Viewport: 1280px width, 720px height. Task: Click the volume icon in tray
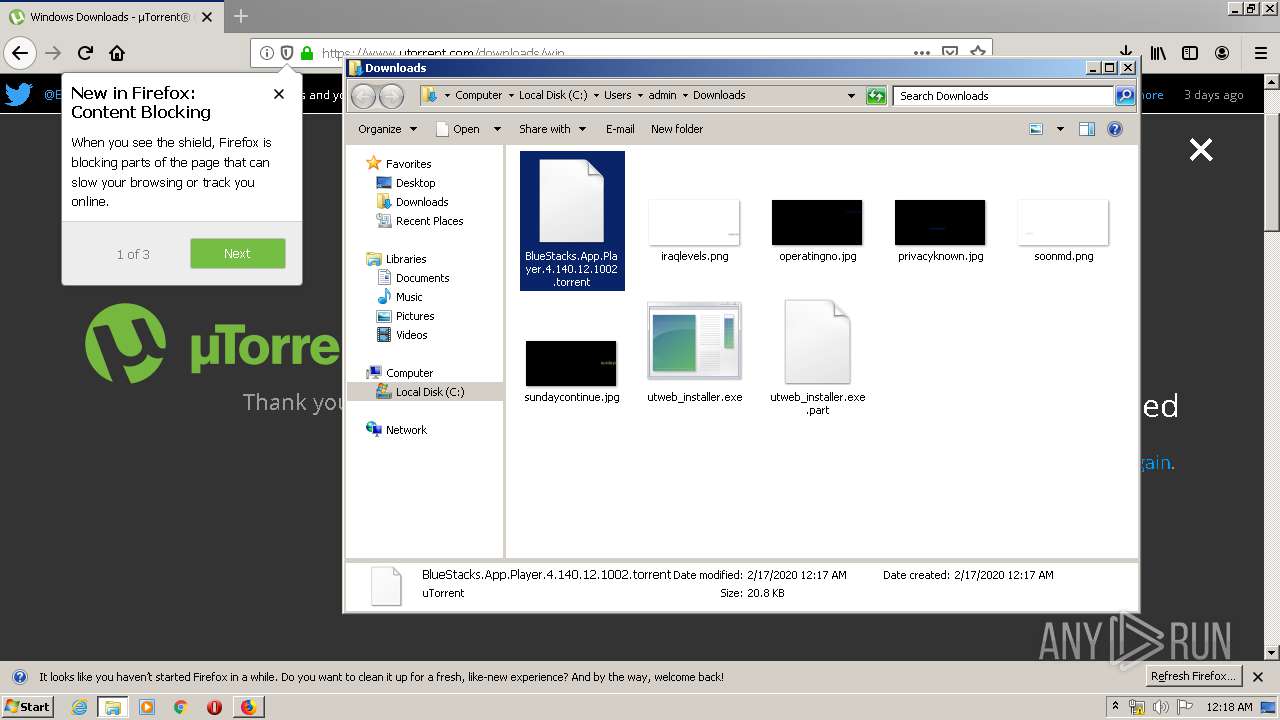pyautogui.click(x=1161, y=707)
